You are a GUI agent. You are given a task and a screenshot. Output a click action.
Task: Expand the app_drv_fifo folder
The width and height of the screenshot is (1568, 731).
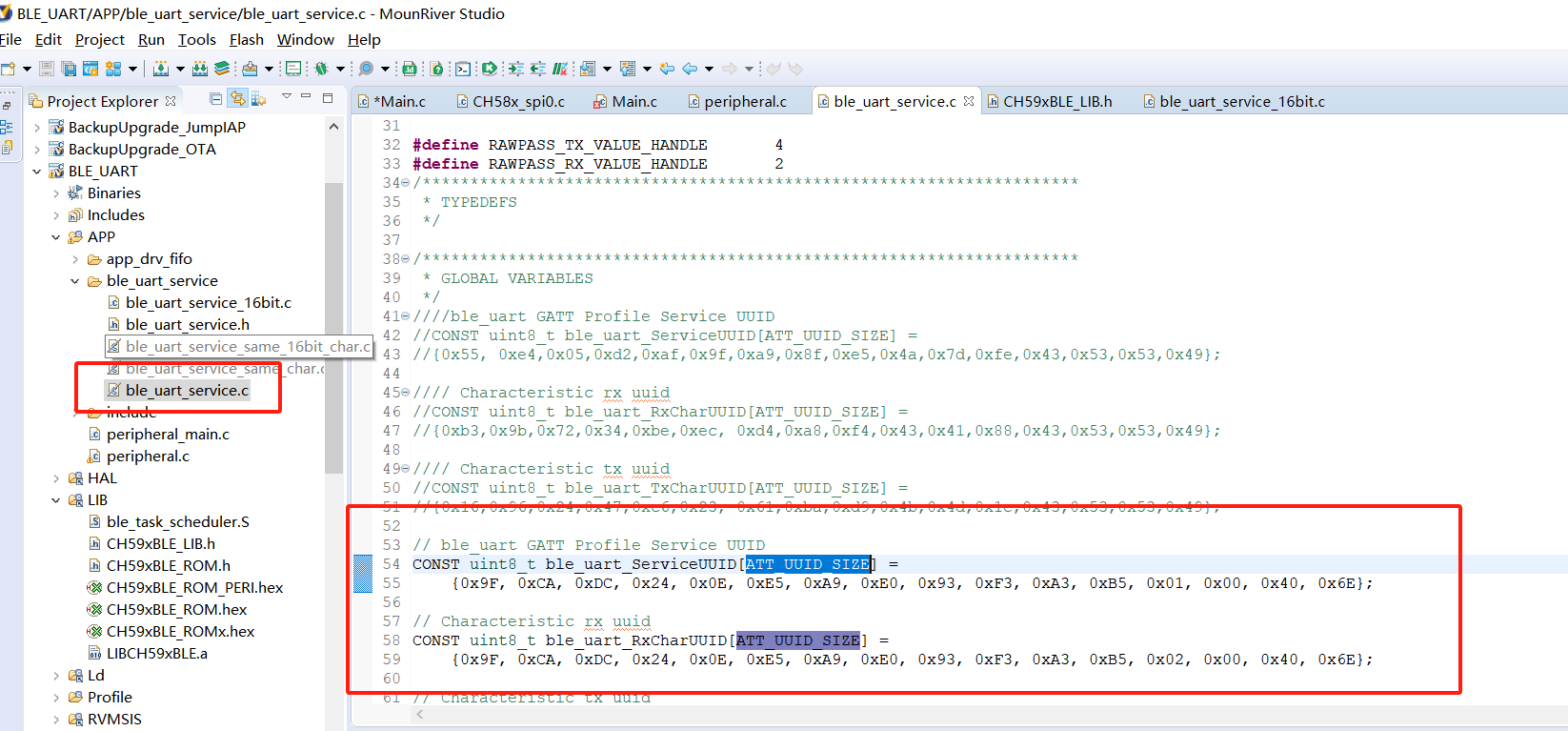coord(75,259)
